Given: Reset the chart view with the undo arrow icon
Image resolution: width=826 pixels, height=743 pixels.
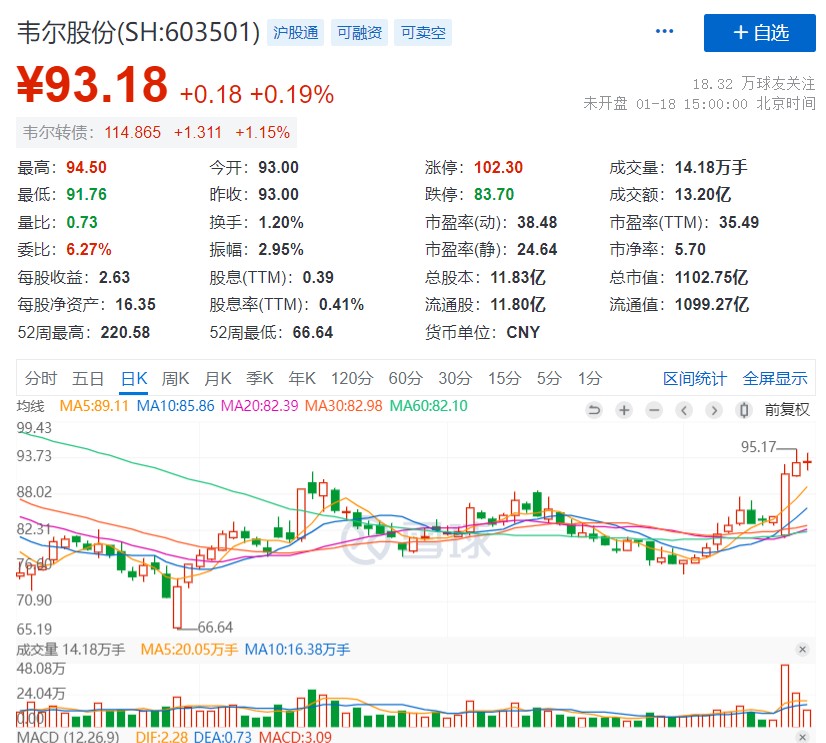Looking at the screenshot, I should pyautogui.click(x=594, y=410).
